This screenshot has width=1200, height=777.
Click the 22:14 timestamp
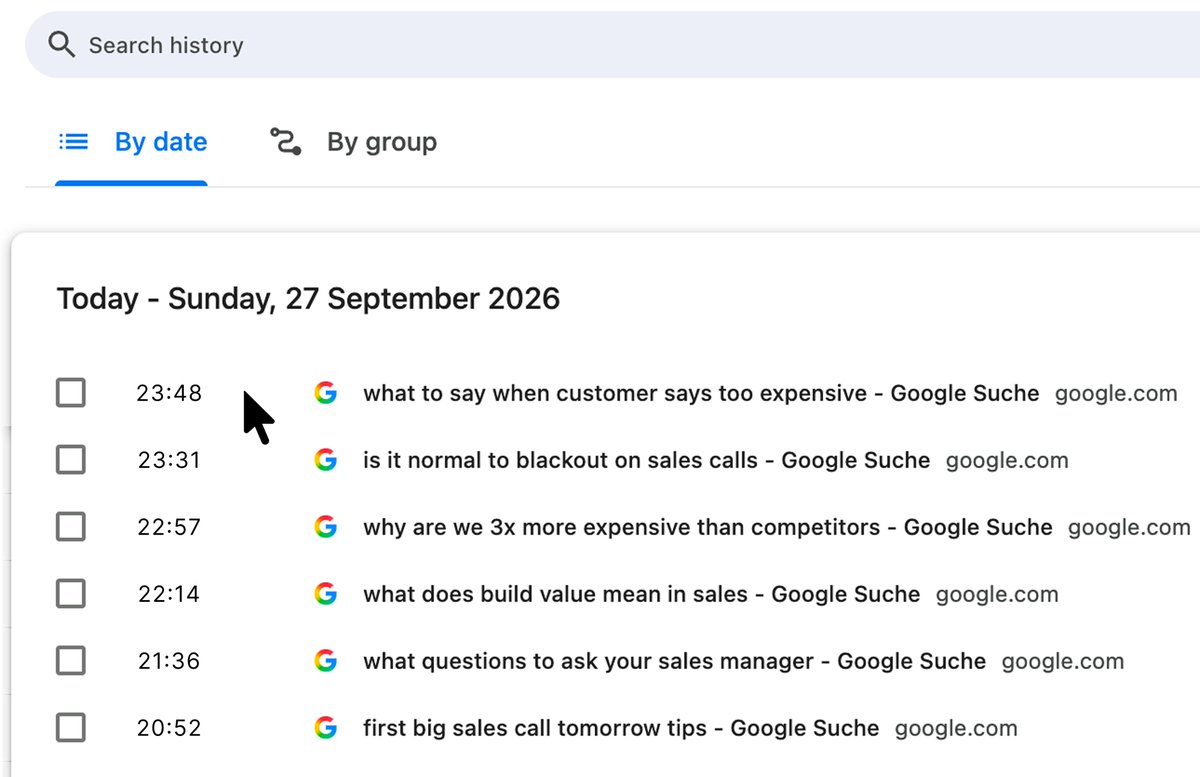tap(169, 594)
